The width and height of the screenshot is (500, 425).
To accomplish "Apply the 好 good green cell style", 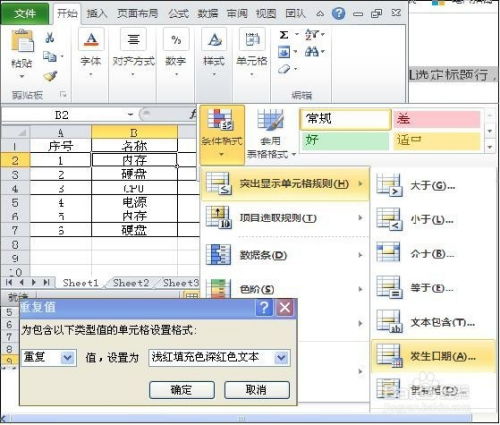I will (x=345, y=141).
